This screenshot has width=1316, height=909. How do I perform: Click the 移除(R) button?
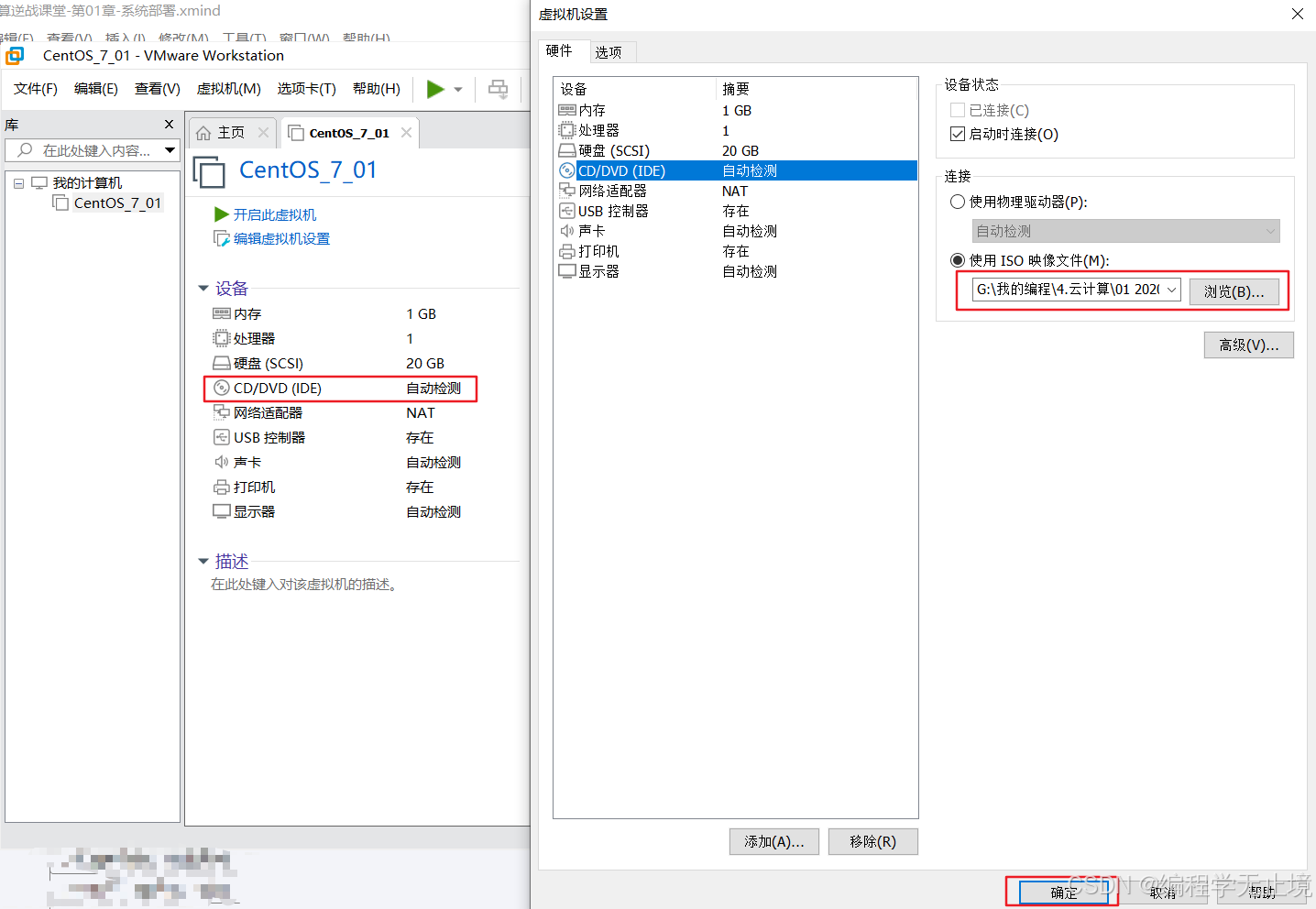872,841
